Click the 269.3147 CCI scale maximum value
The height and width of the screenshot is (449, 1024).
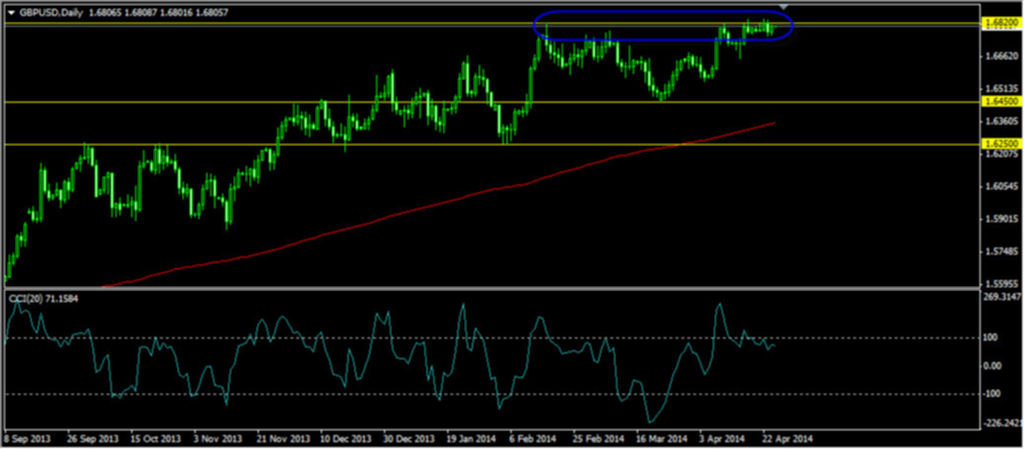click(1002, 298)
